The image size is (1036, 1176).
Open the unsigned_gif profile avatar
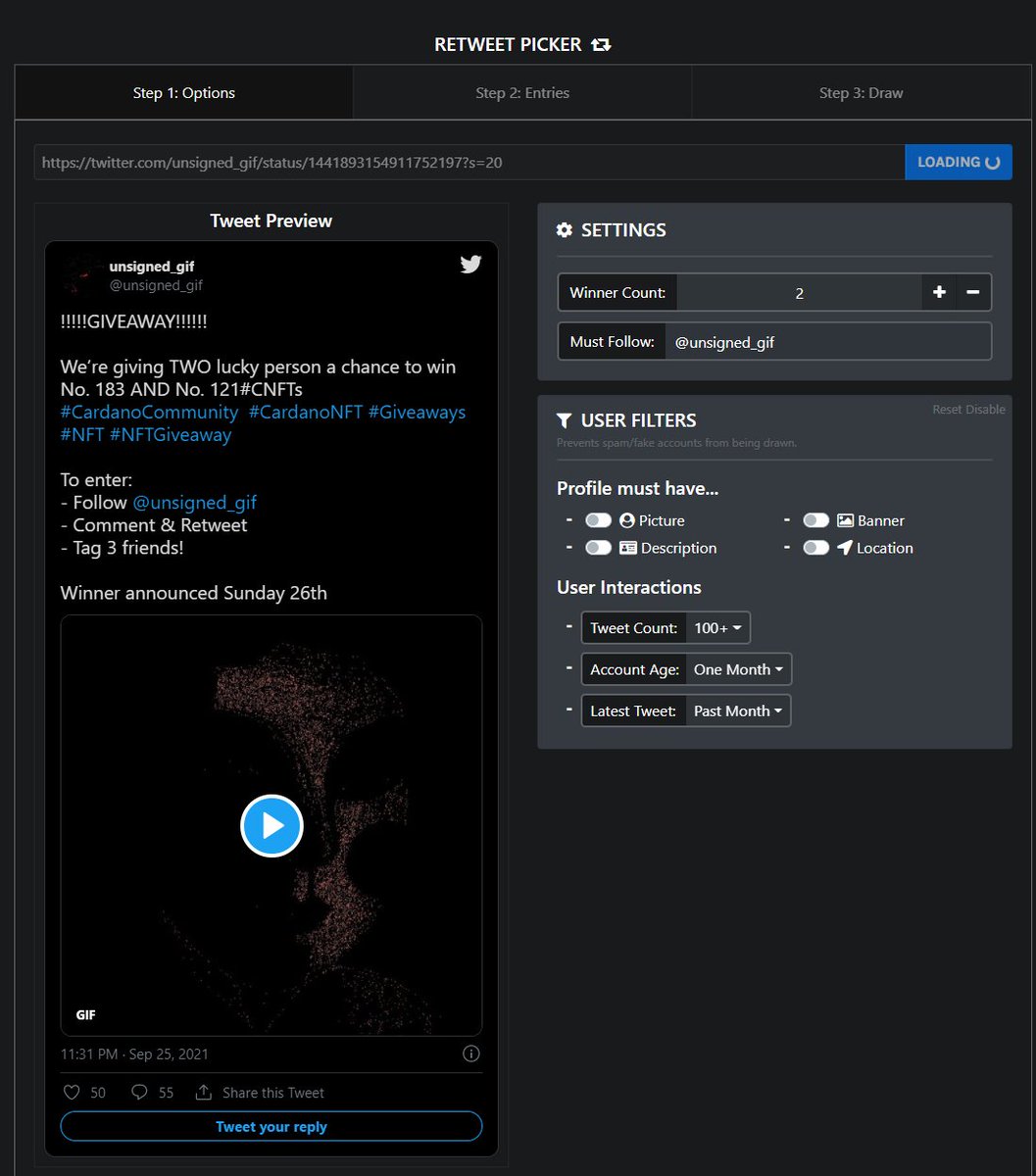(x=80, y=275)
